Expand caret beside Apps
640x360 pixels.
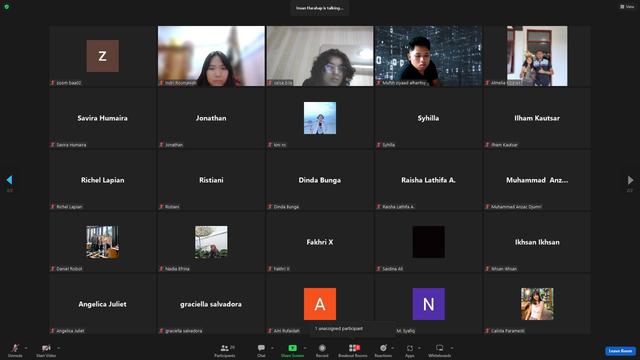[419, 348]
